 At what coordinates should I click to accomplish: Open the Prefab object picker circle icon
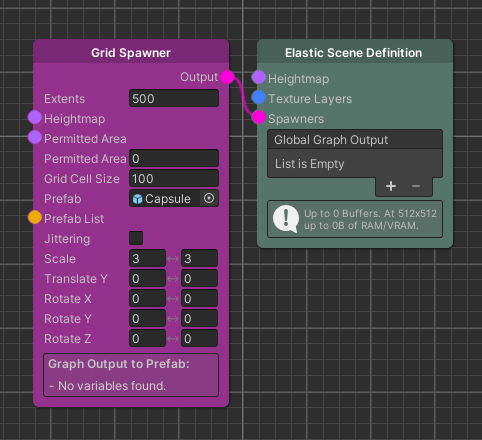pyautogui.click(x=209, y=198)
